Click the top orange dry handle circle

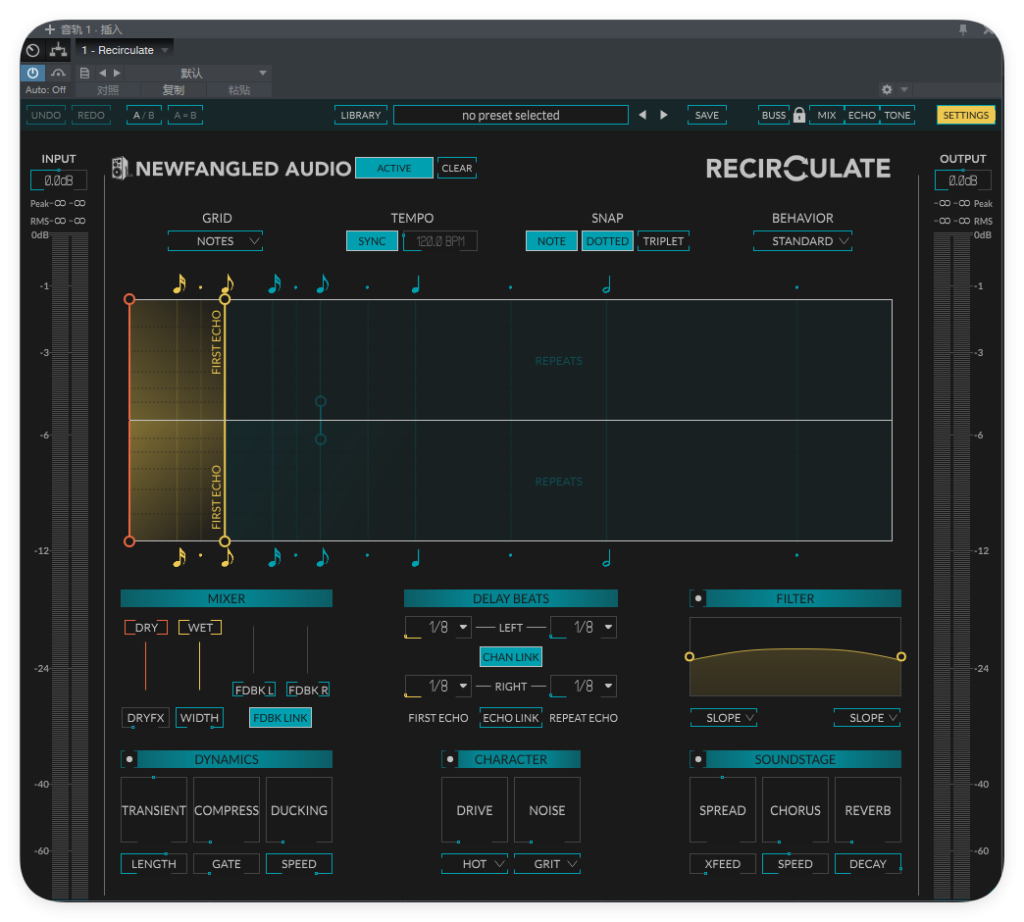pos(129,299)
